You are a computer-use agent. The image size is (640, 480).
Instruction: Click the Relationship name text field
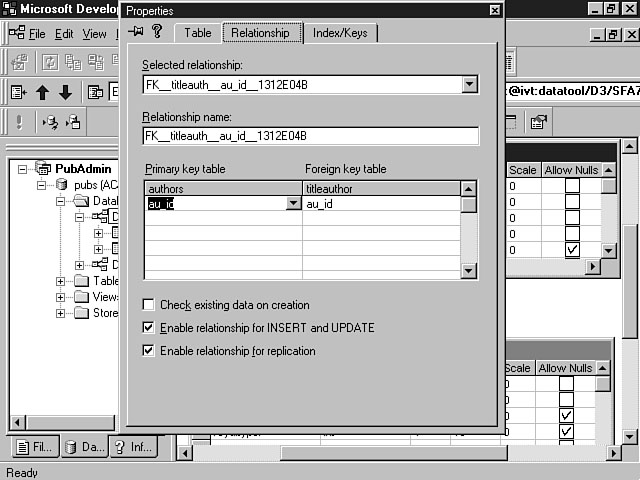[x=310, y=136]
